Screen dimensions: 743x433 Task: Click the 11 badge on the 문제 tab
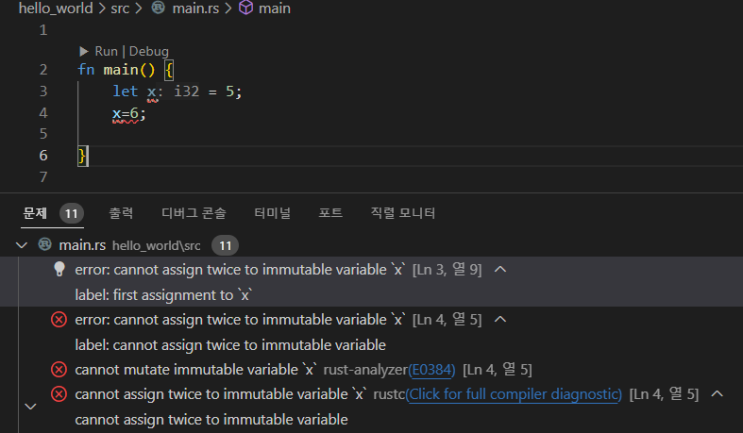[x=72, y=214]
